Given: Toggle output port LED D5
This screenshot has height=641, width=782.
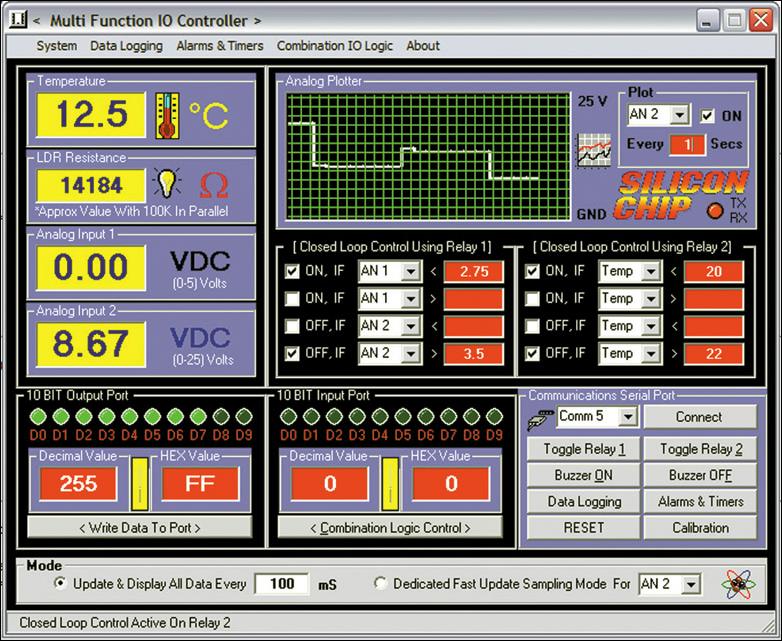Looking at the screenshot, I should [x=153, y=417].
